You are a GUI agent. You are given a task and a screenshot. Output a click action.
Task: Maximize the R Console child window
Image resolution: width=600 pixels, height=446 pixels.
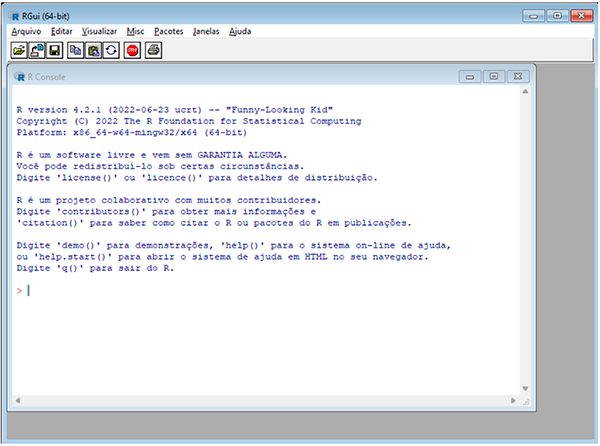coord(494,77)
